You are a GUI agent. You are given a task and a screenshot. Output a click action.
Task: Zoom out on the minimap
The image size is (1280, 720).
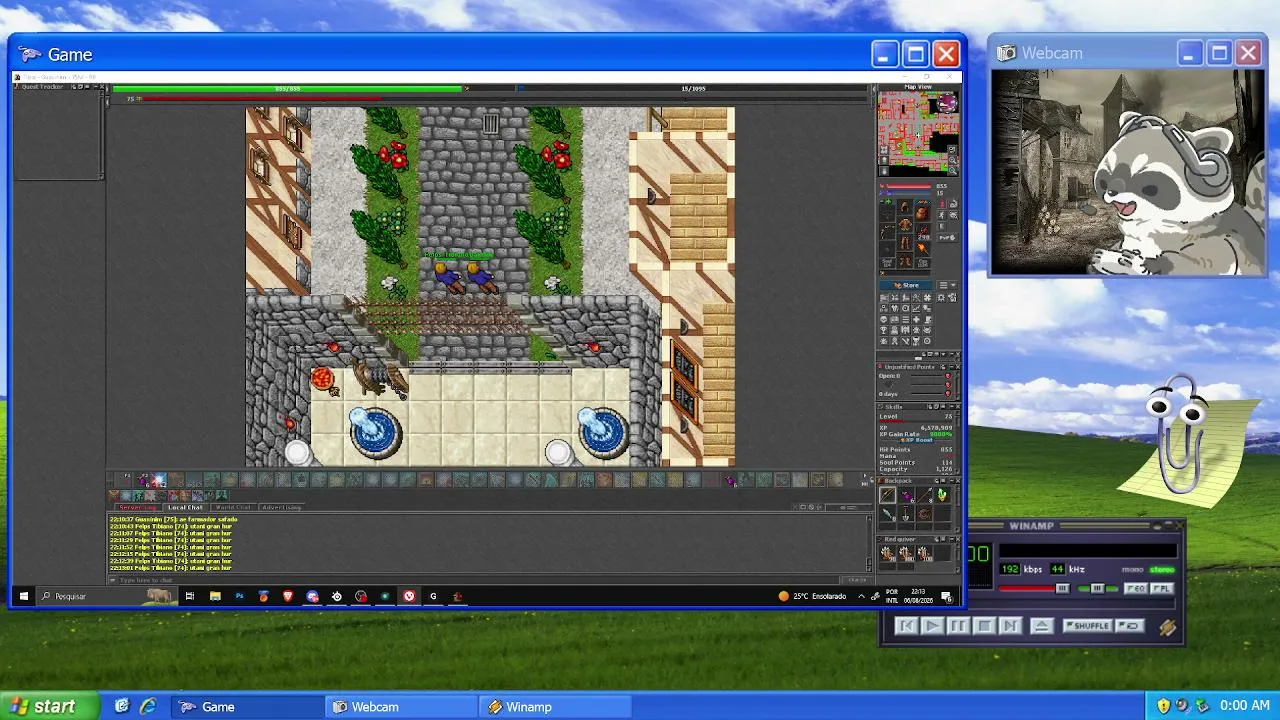[x=953, y=170]
